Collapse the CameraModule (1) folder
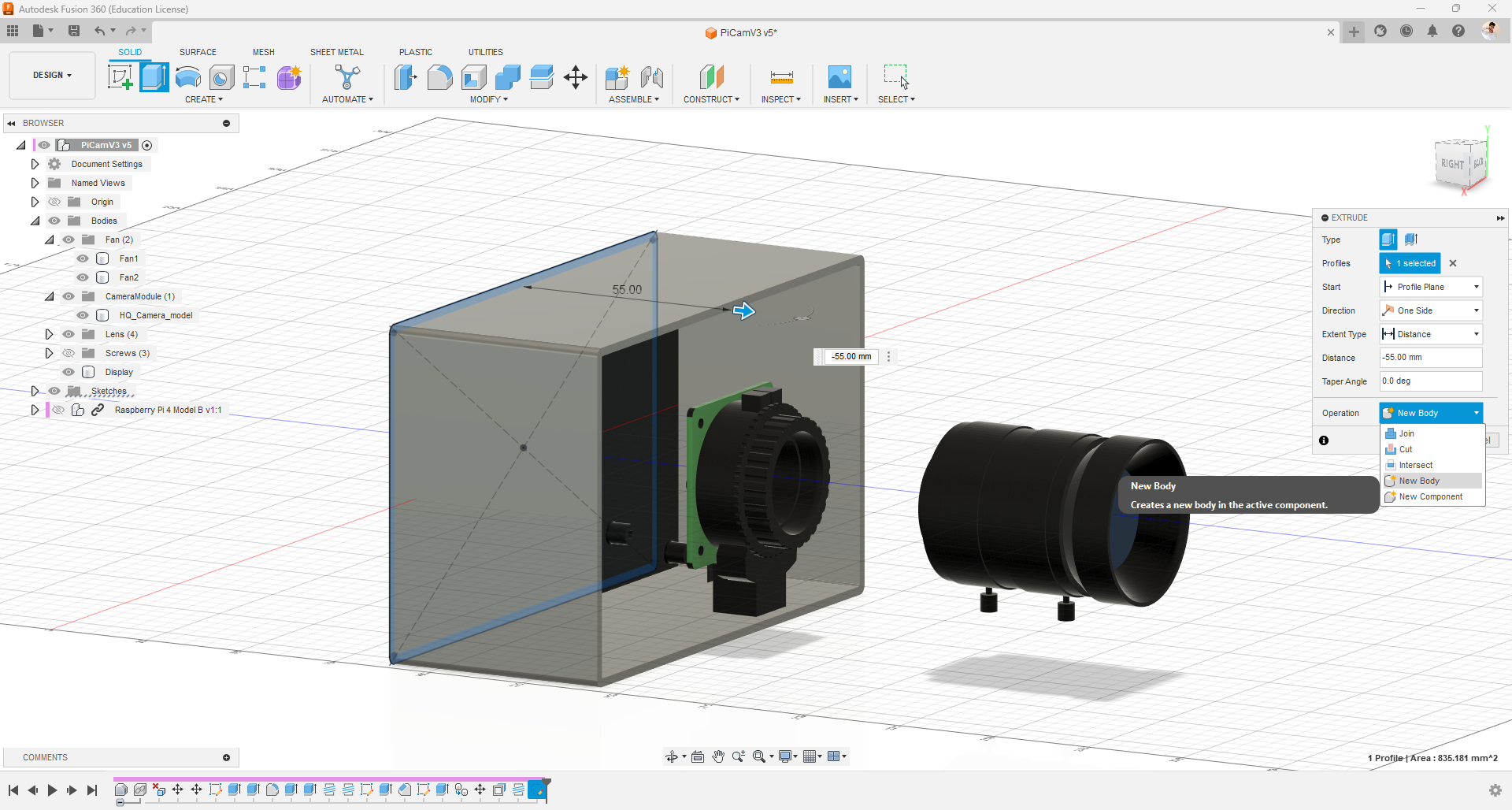 [x=49, y=296]
